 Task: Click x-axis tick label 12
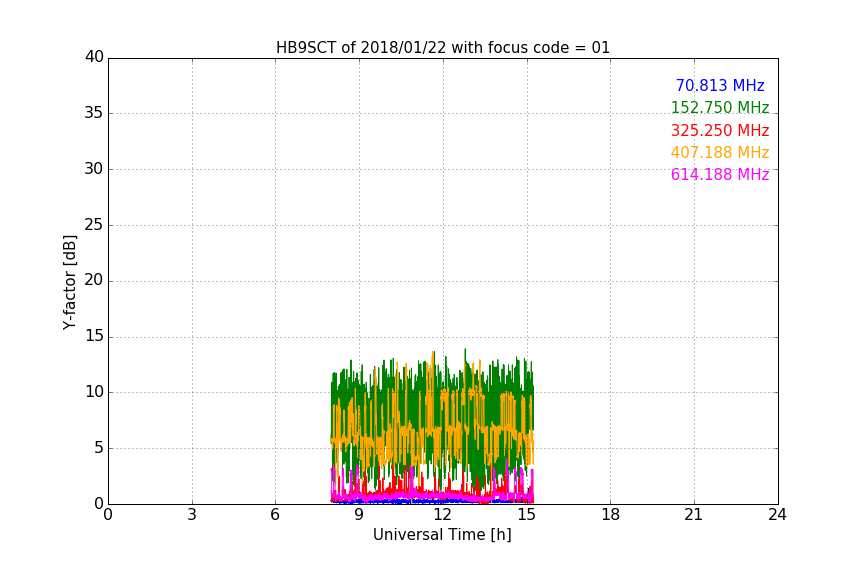click(442, 515)
